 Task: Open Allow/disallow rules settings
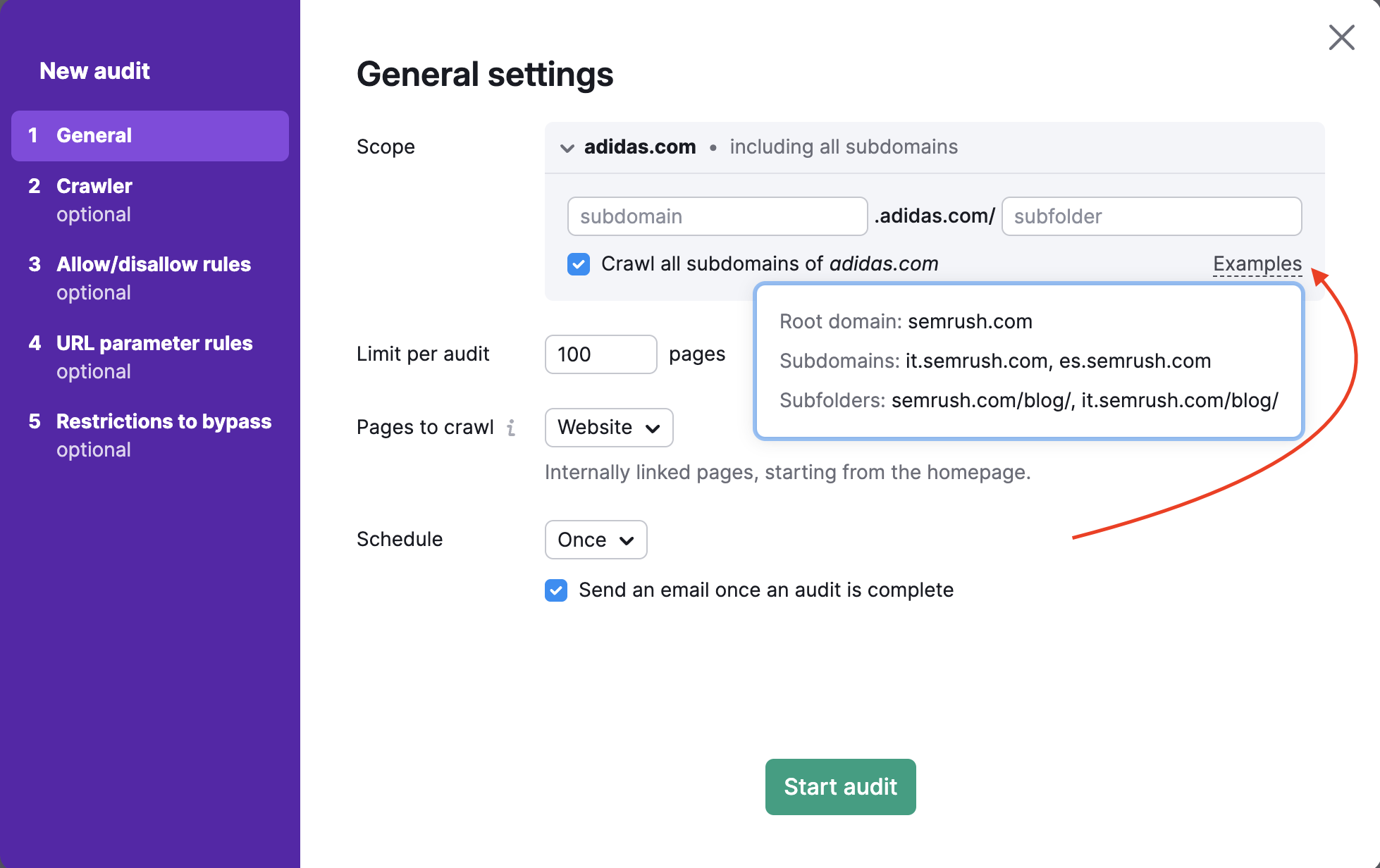(154, 264)
